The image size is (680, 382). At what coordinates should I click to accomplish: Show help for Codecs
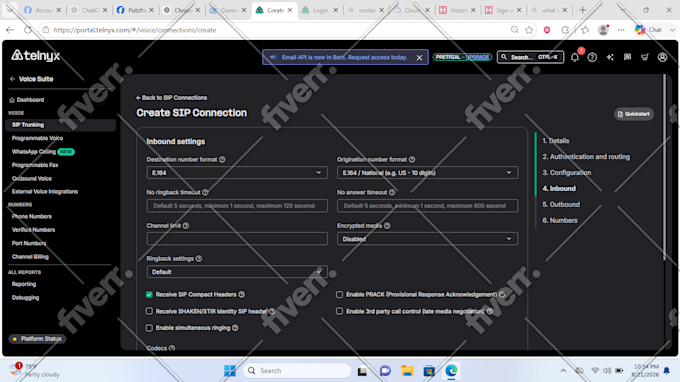[x=172, y=348]
